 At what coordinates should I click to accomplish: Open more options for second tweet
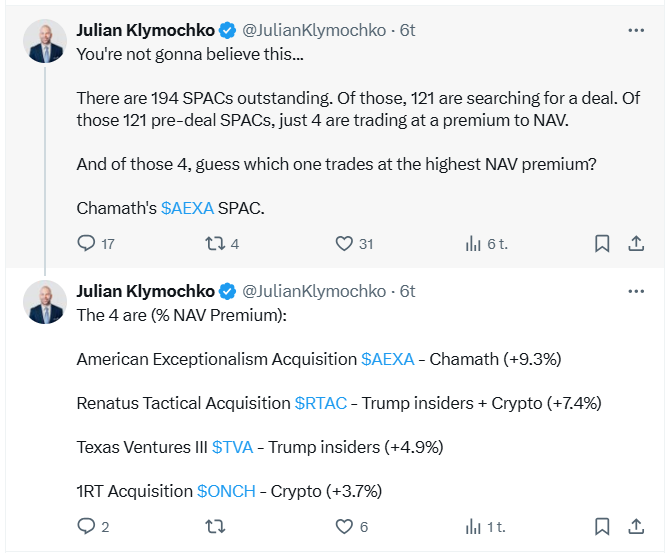click(636, 291)
